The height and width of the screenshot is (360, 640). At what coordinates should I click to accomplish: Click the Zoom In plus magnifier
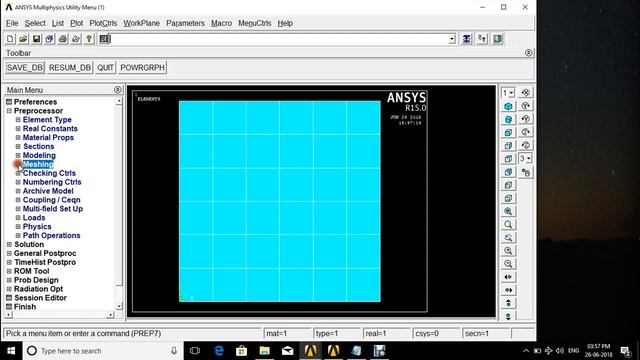coord(508,250)
